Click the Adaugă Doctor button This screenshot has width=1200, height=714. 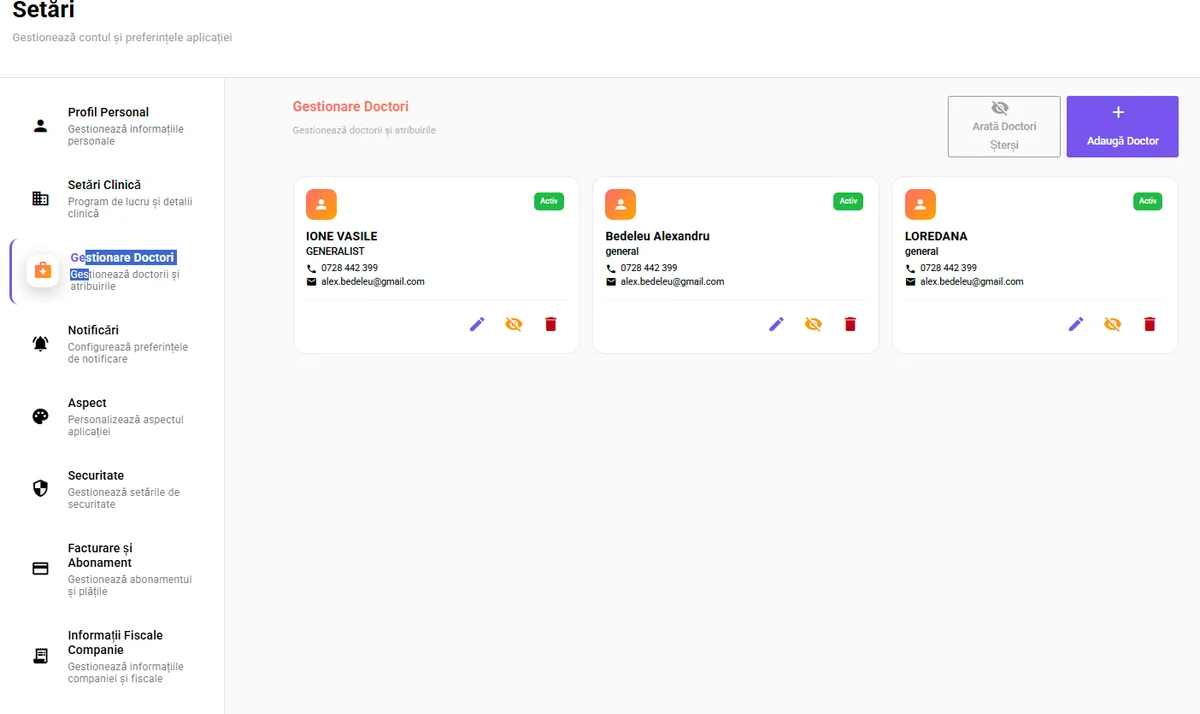tap(1122, 126)
